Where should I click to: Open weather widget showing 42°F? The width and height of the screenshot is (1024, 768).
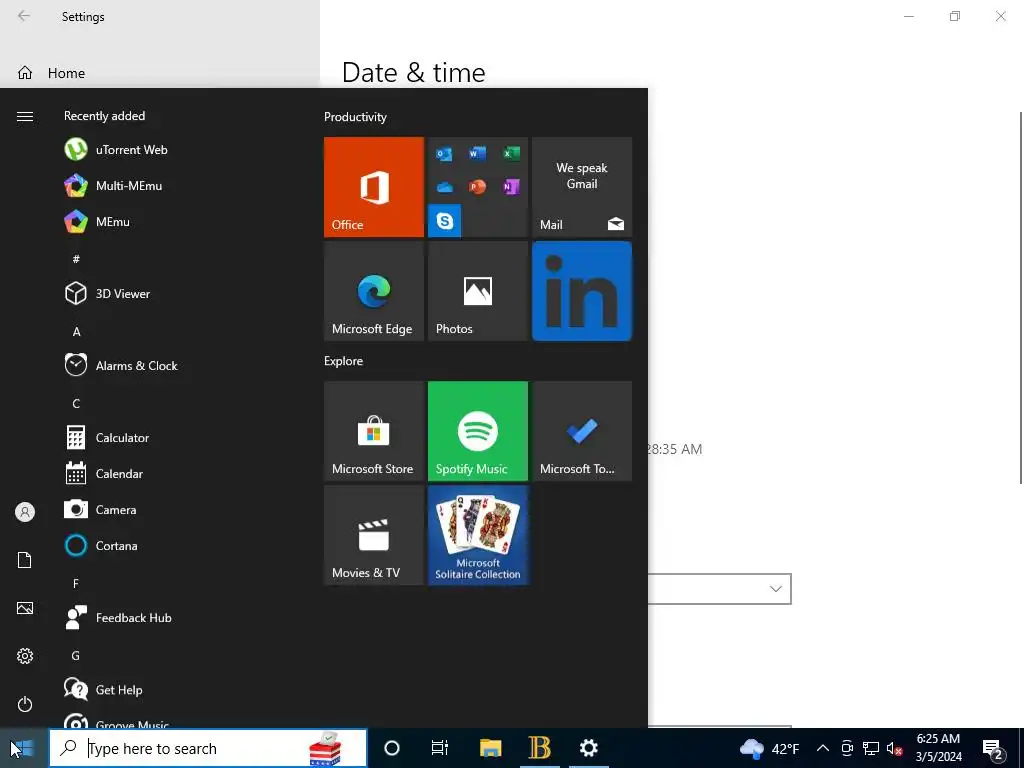[769, 748]
